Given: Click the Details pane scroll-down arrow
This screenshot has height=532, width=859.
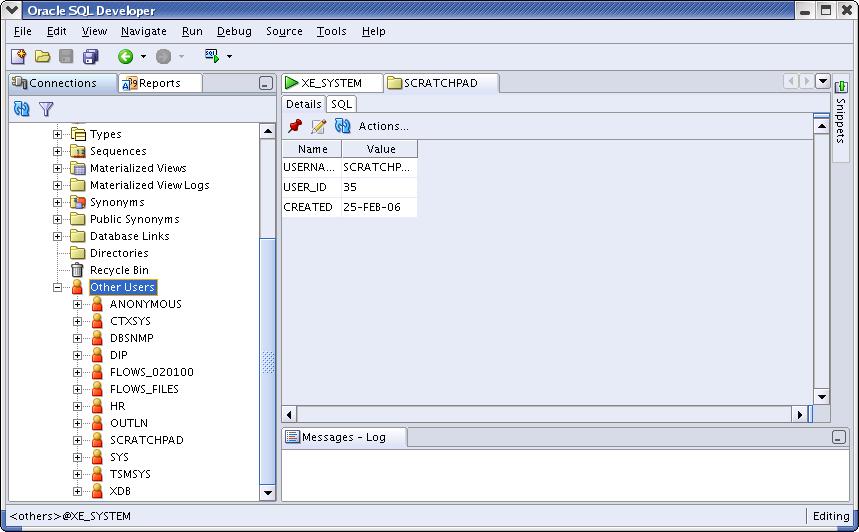Looking at the screenshot, I should tap(821, 397).
